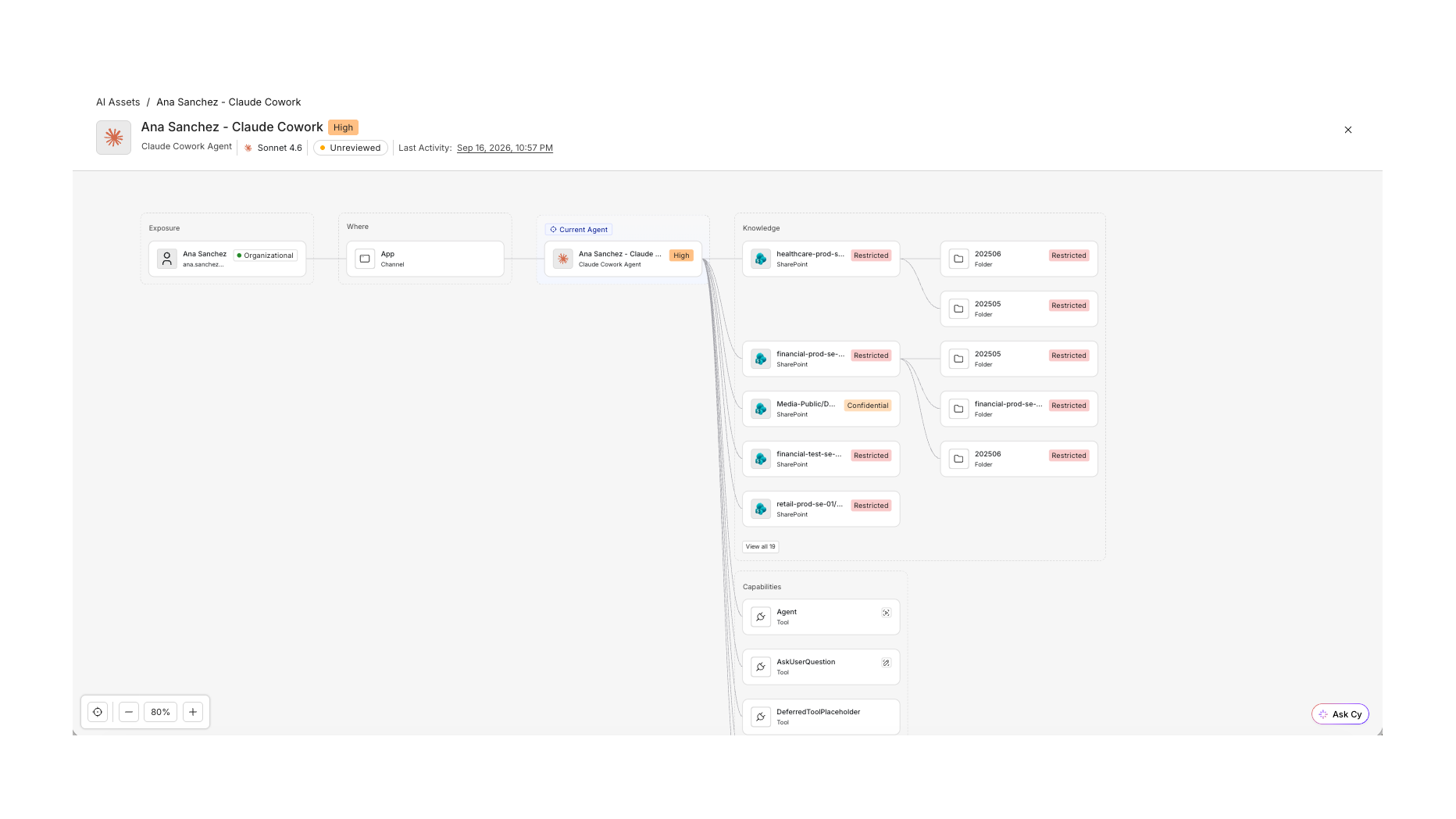Open the Ask Cy assistant

point(1340,714)
